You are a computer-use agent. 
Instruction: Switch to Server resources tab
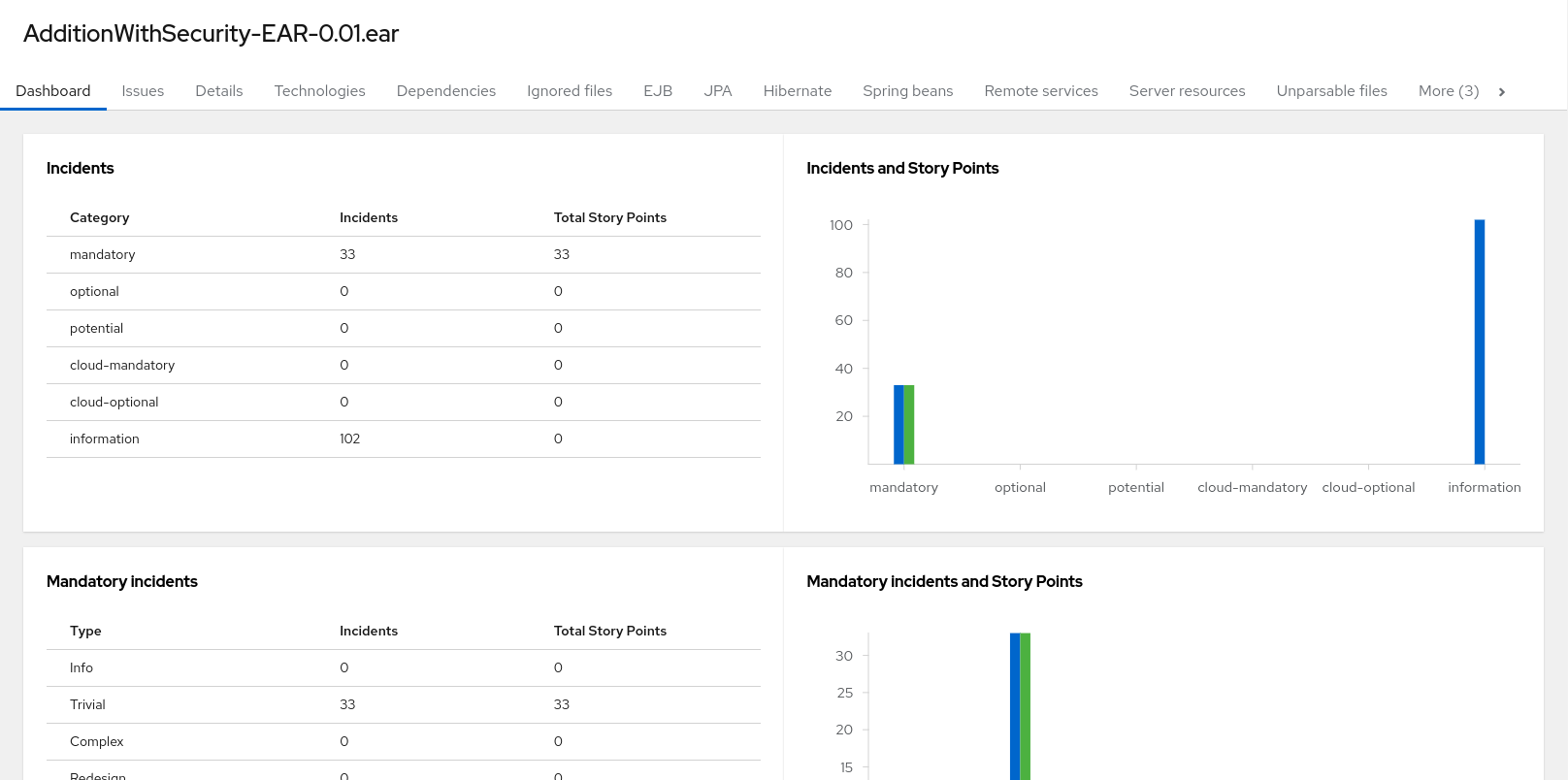(x=1187, y=91)
